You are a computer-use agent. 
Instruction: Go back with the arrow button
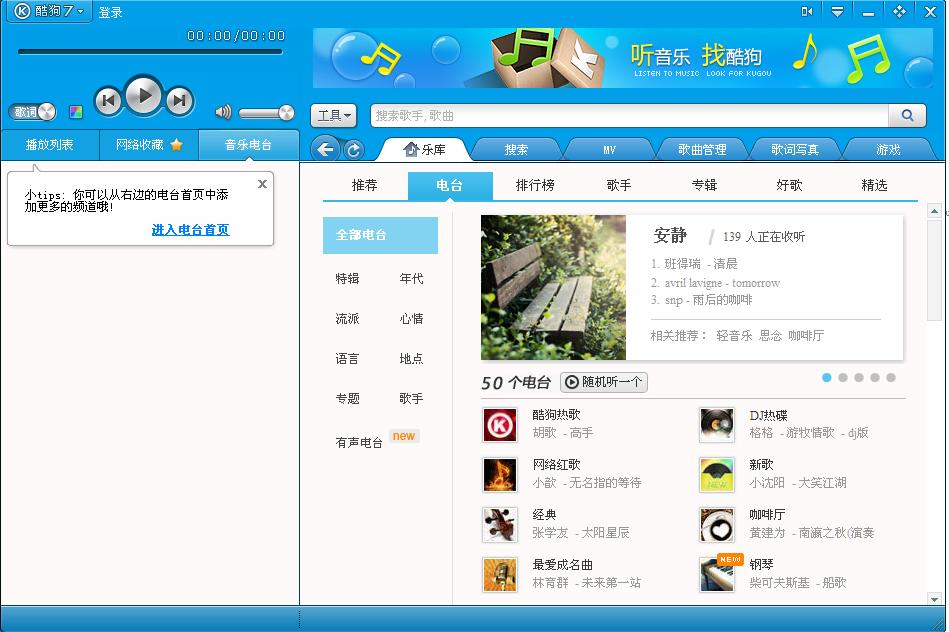tap(325, 149)
